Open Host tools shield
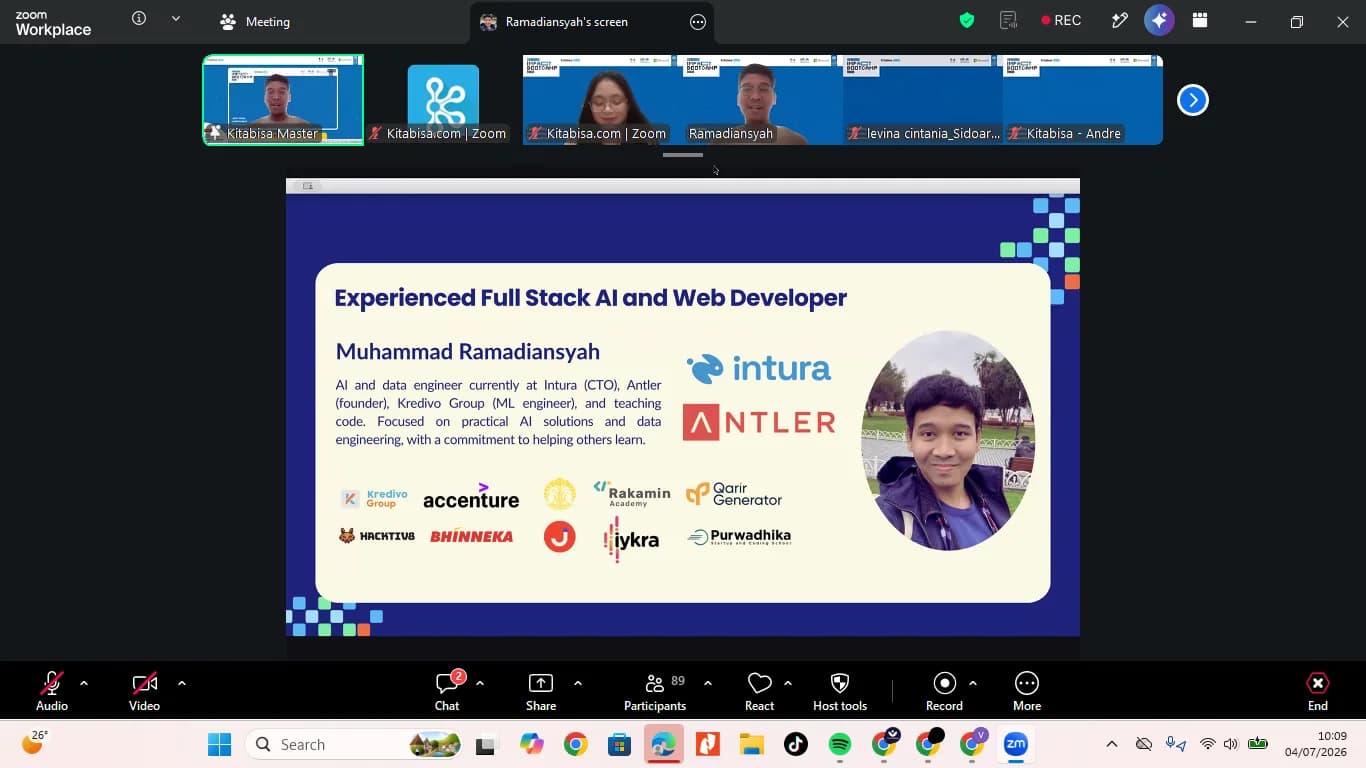Image resolution: width=1366 pixels, height=768 pixels. pos(840,691)
